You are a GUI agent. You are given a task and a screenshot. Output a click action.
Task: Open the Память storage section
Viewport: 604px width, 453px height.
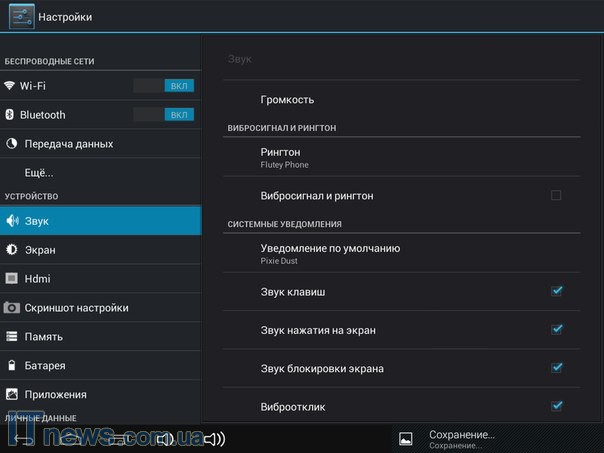[43, 337]
